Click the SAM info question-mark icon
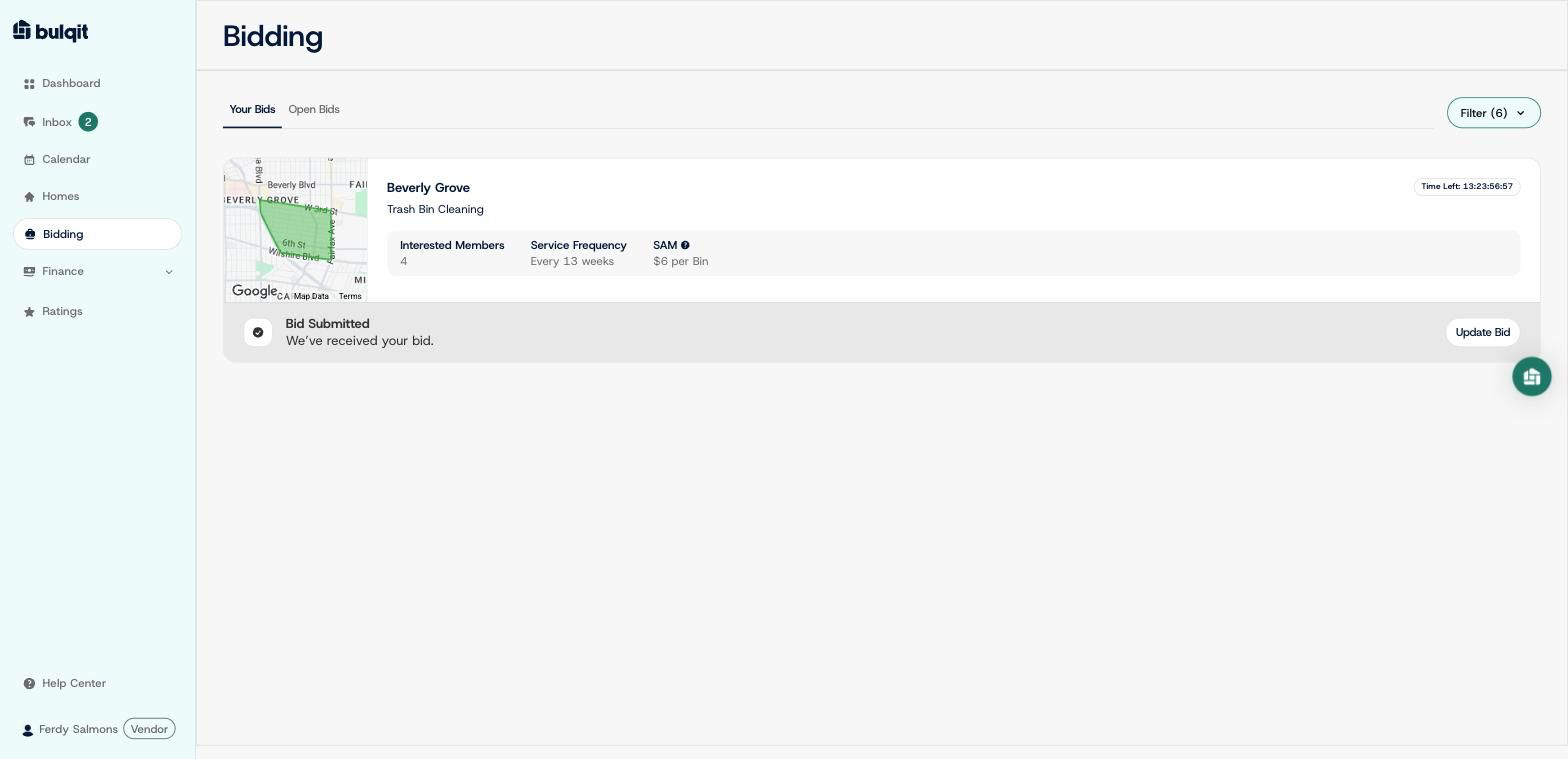 click(x=685, y=245)
